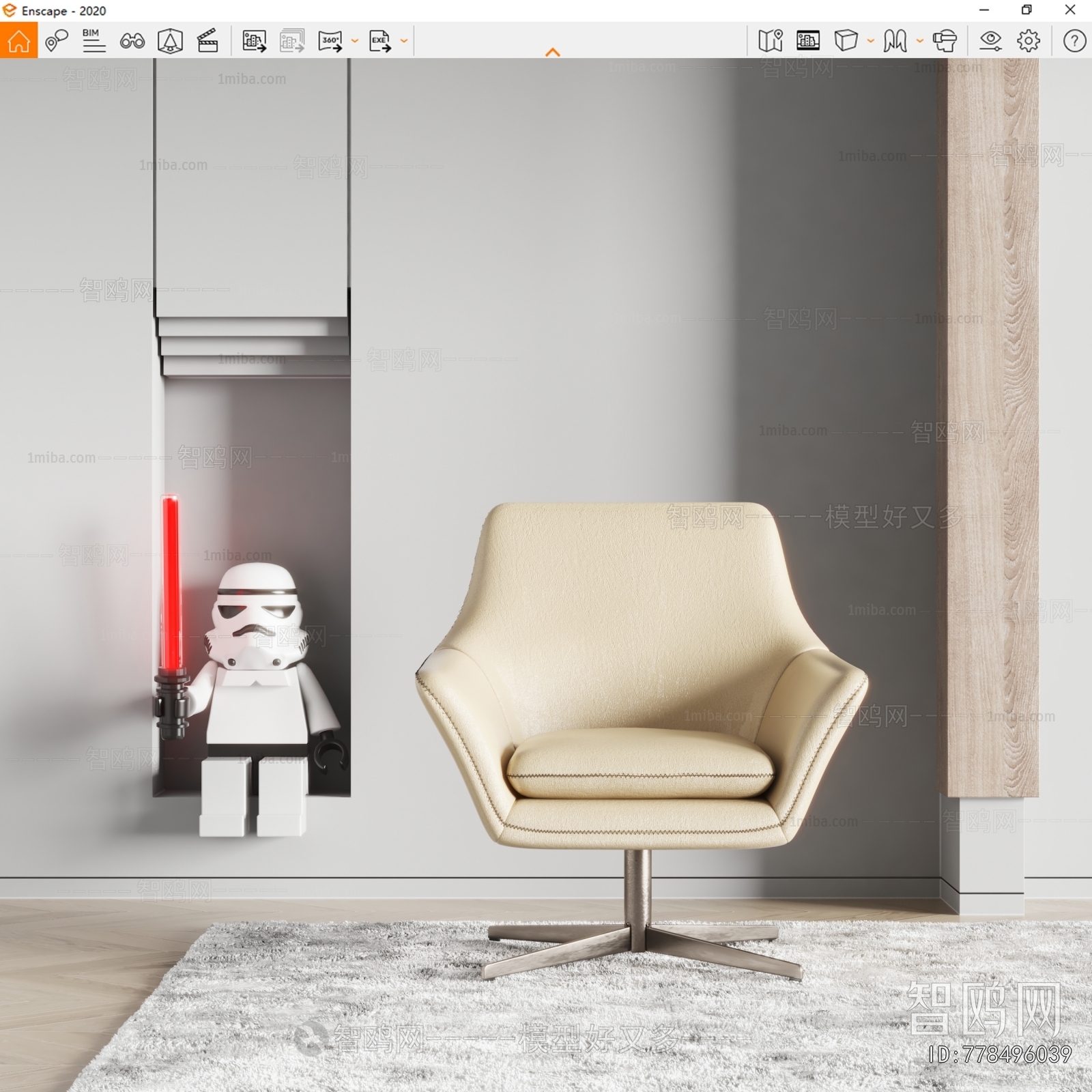Minimize the Enscape window
Viewport: 1092px width, 1092px height.
(984, 10)
